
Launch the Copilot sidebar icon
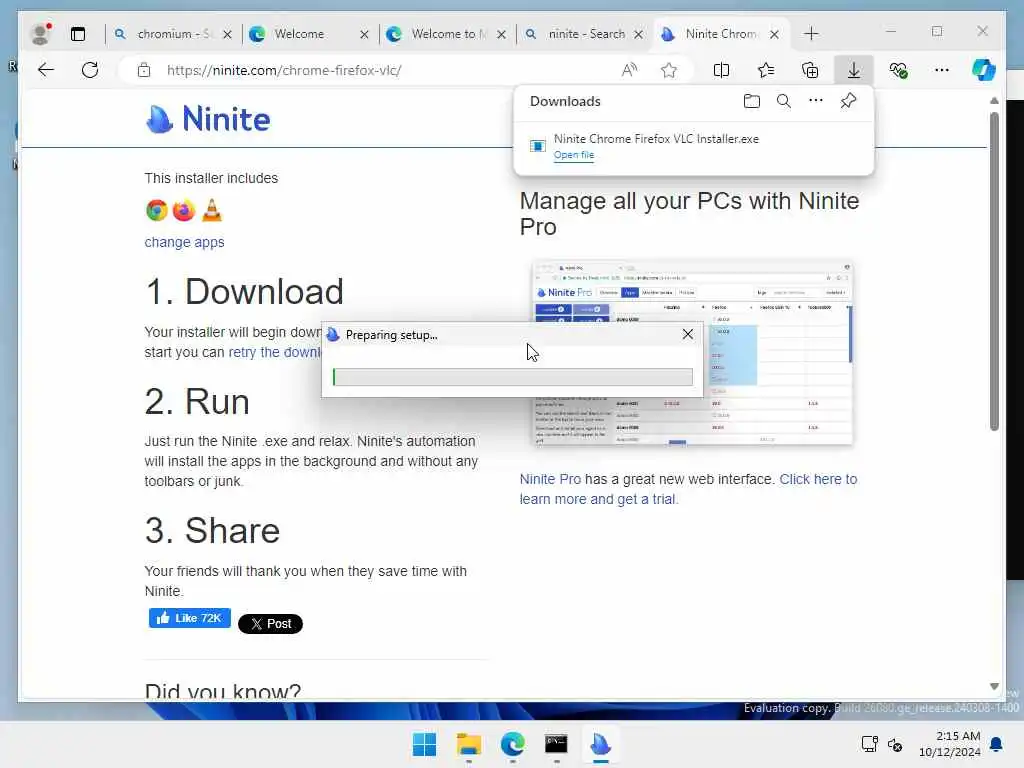[984, 70]
